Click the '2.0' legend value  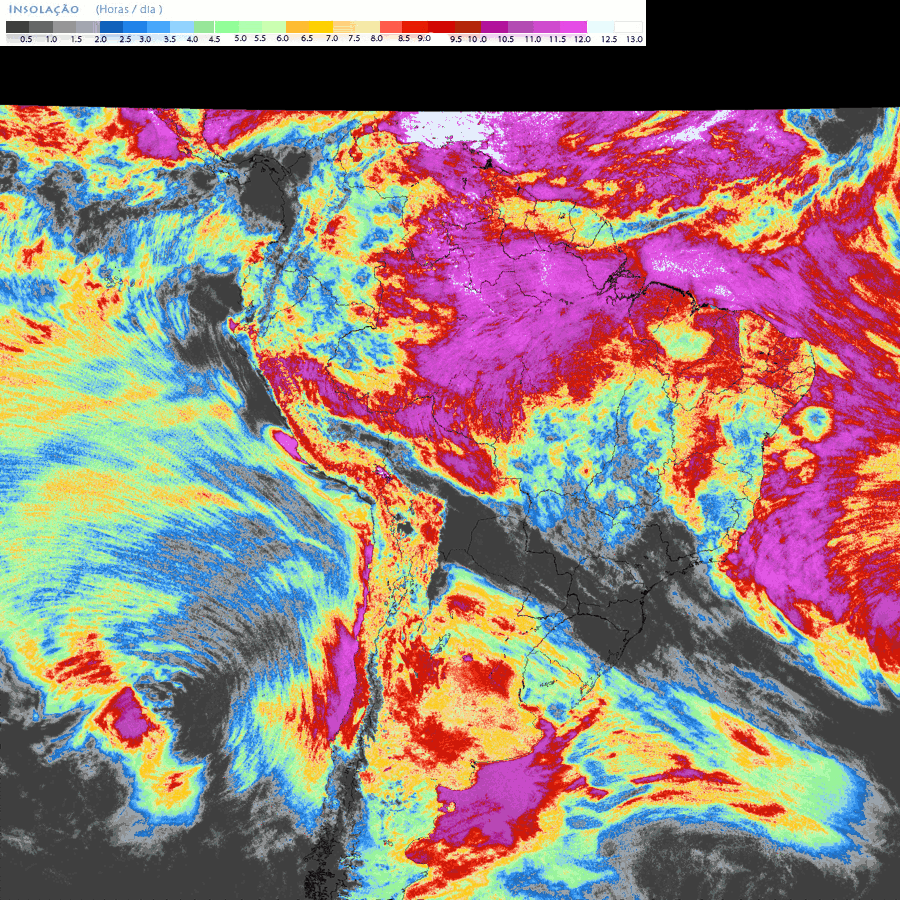click(x=100, y=40)
